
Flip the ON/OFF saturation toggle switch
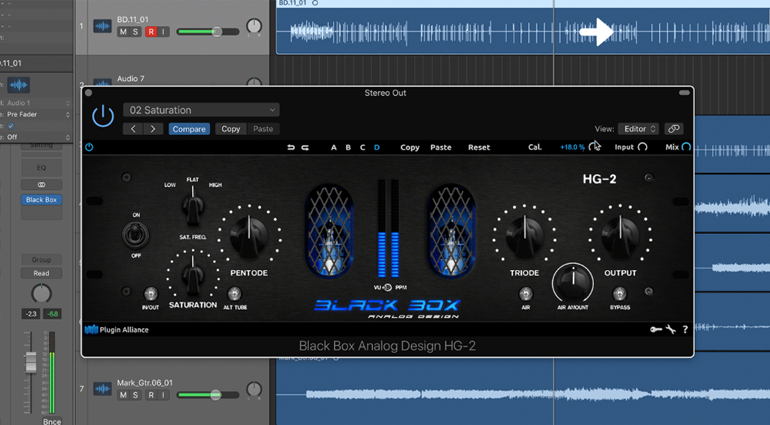pos(136,235)
